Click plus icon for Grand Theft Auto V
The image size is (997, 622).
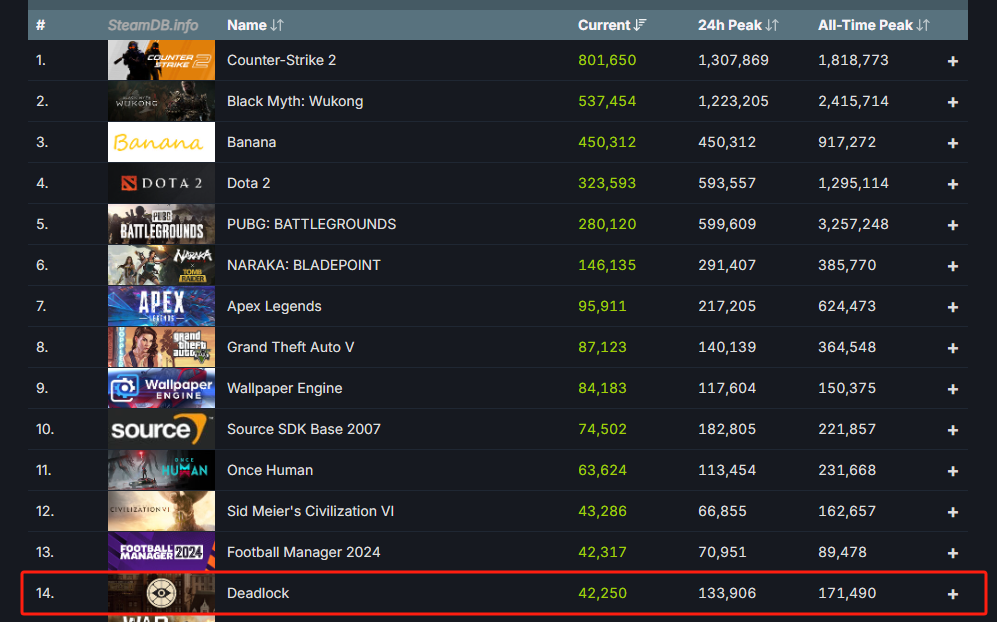coord(952,349)
